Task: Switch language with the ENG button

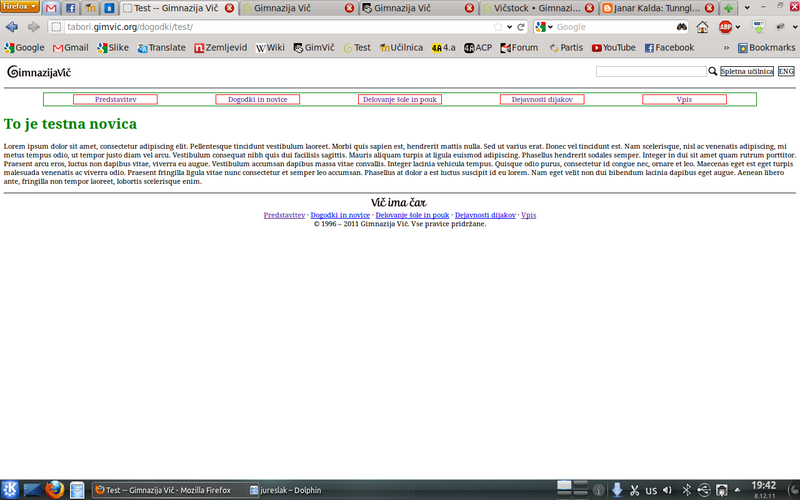Action: click(x=786, y=72)
